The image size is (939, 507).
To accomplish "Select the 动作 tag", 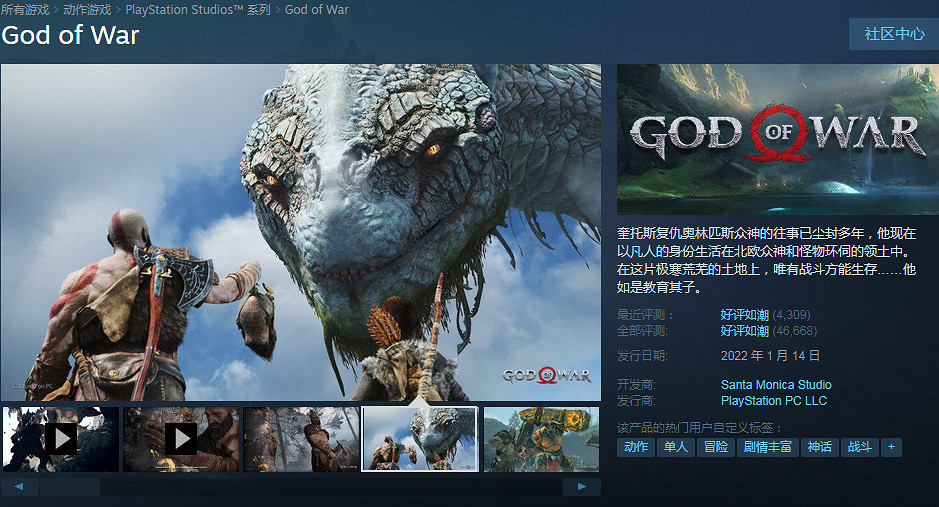I will [x=636, y=447].
